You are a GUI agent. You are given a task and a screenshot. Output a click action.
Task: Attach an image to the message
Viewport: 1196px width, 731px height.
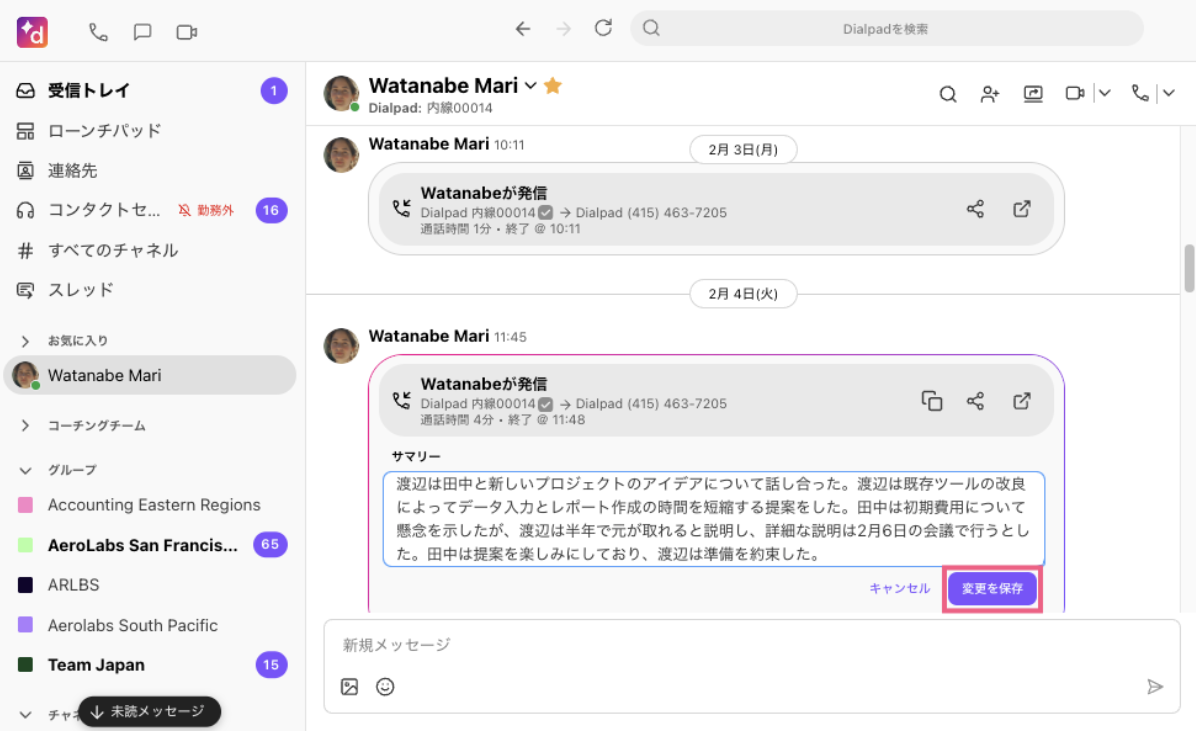(349, 687)
